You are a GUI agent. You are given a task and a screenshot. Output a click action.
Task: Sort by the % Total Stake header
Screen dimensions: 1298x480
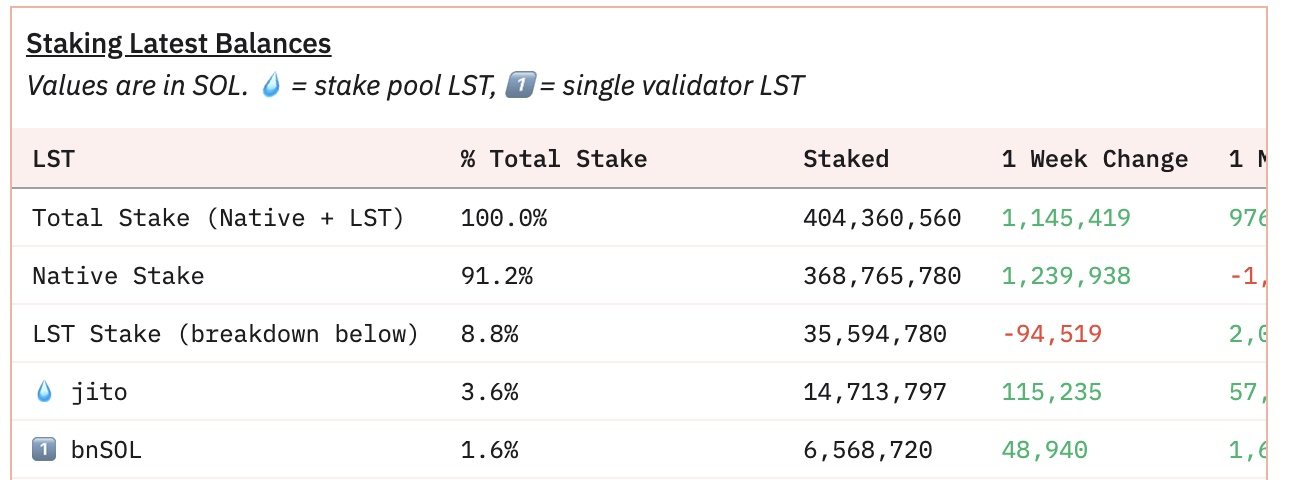pyautogui.click(x=553, y=159)
